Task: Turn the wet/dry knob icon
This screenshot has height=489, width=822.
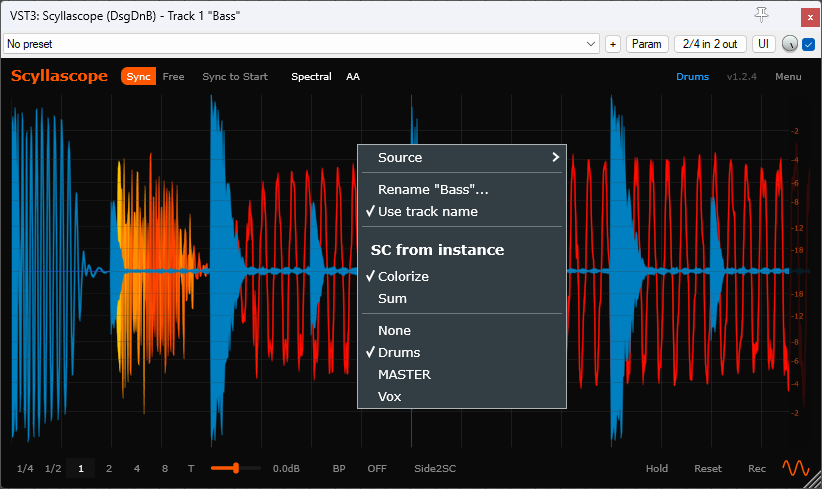Action: click(789, 44)
